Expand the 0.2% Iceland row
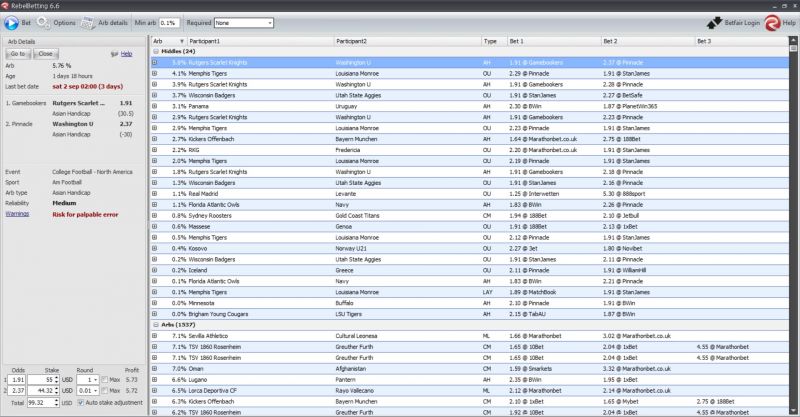This screenshot has height=417, width=800. [x=155, y=271]
